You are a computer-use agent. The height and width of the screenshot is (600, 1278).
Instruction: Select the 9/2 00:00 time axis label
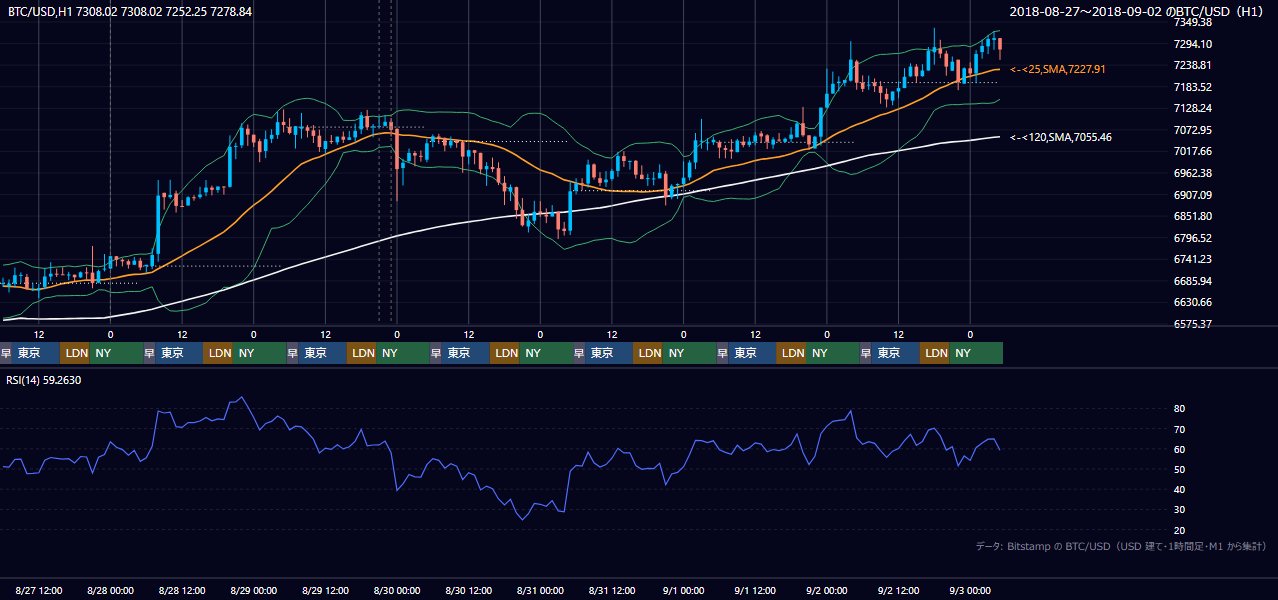pos(827,590)
